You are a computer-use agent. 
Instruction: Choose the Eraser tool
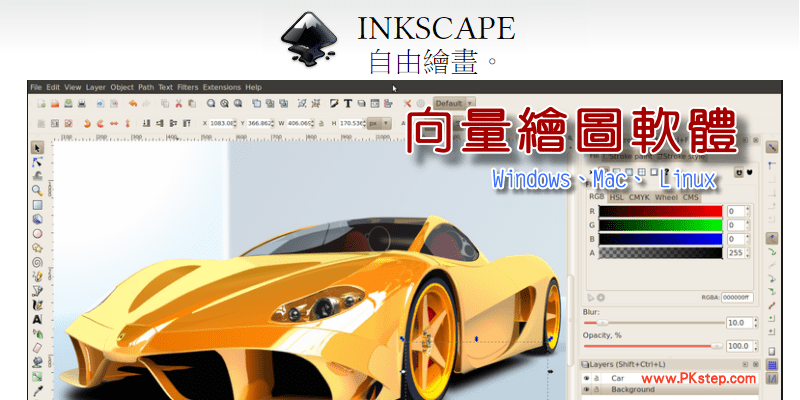pos(37,348)
